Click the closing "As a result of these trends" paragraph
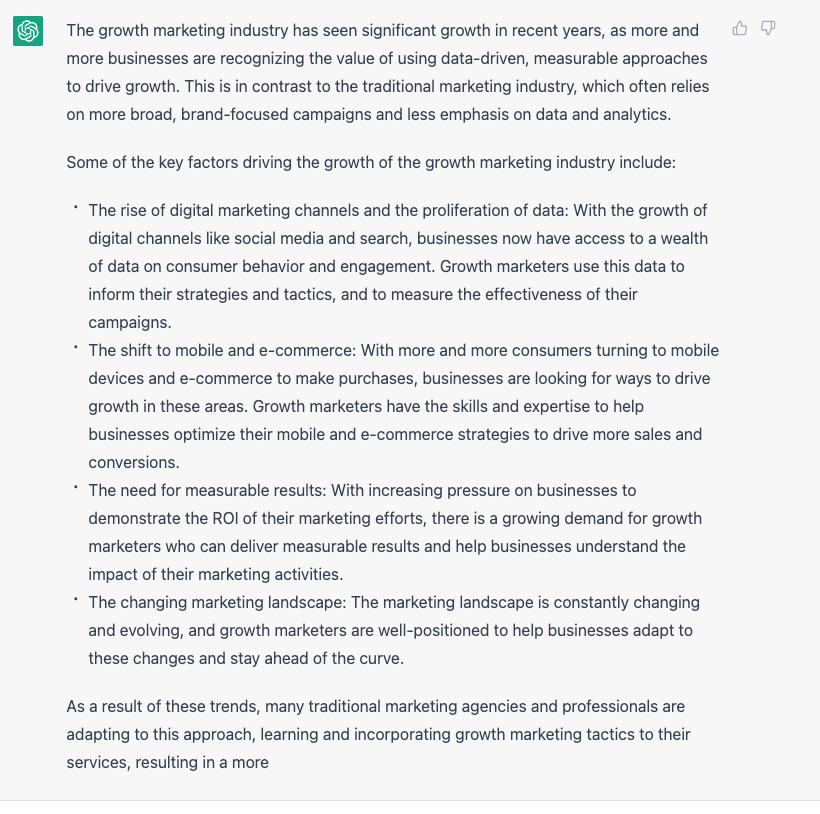 point(378,734)
